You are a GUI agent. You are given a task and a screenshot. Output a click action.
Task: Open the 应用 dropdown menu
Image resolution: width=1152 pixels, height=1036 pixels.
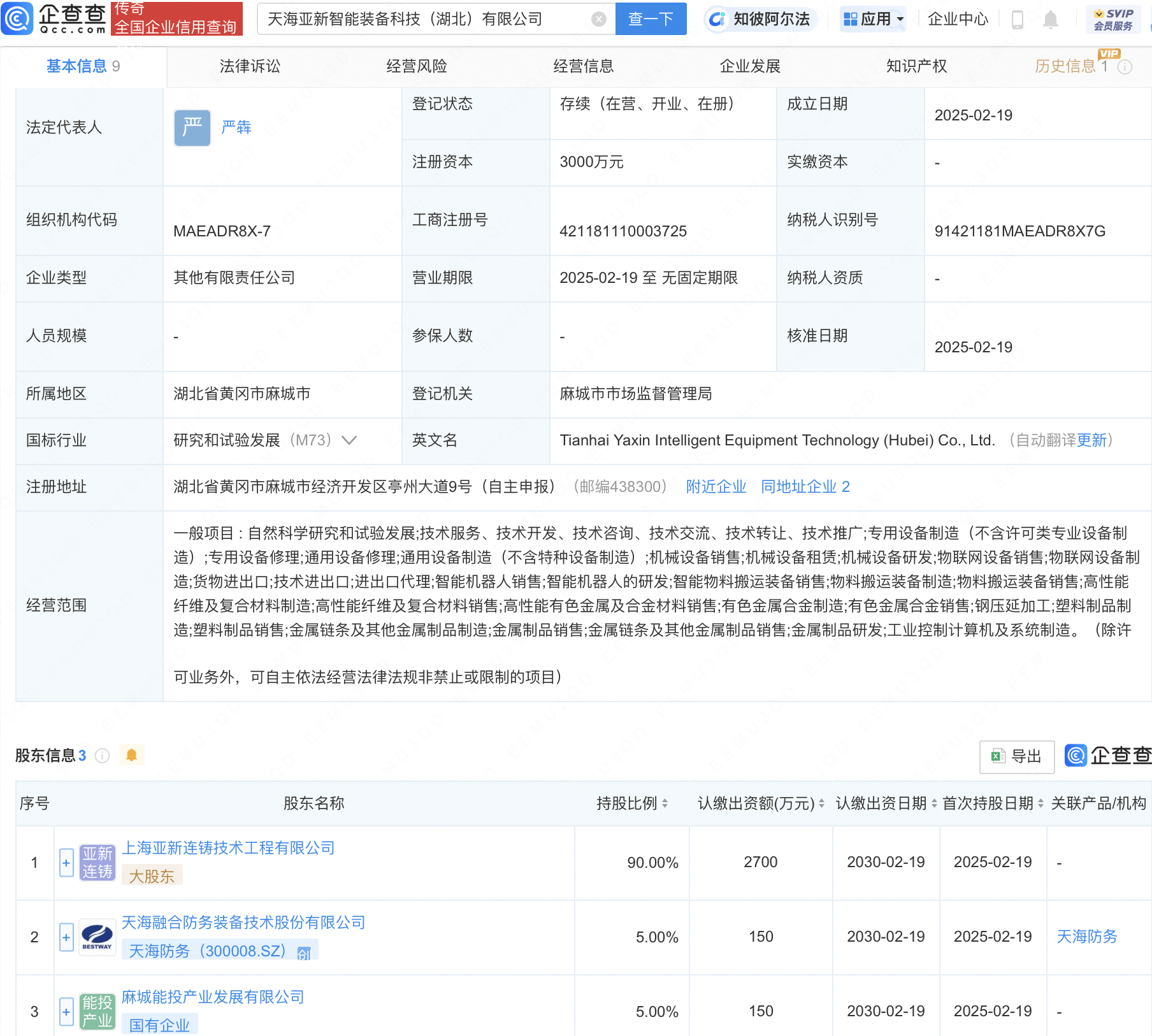click(873, 19)
